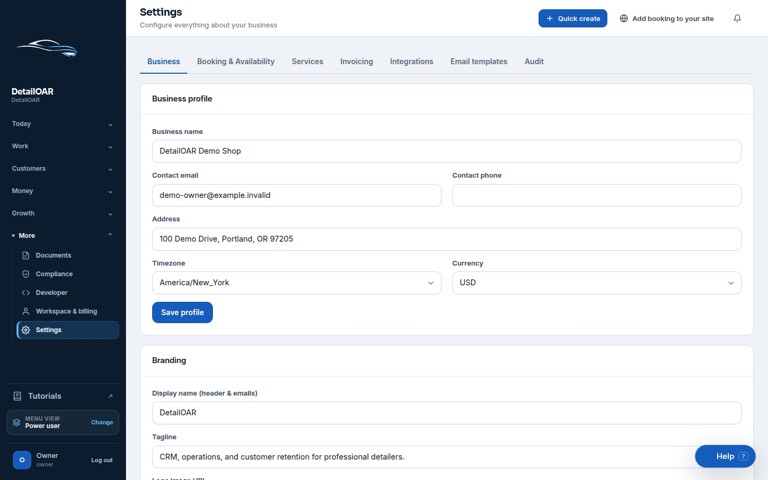
Task: Click the Quick create button
Action: 573,18
